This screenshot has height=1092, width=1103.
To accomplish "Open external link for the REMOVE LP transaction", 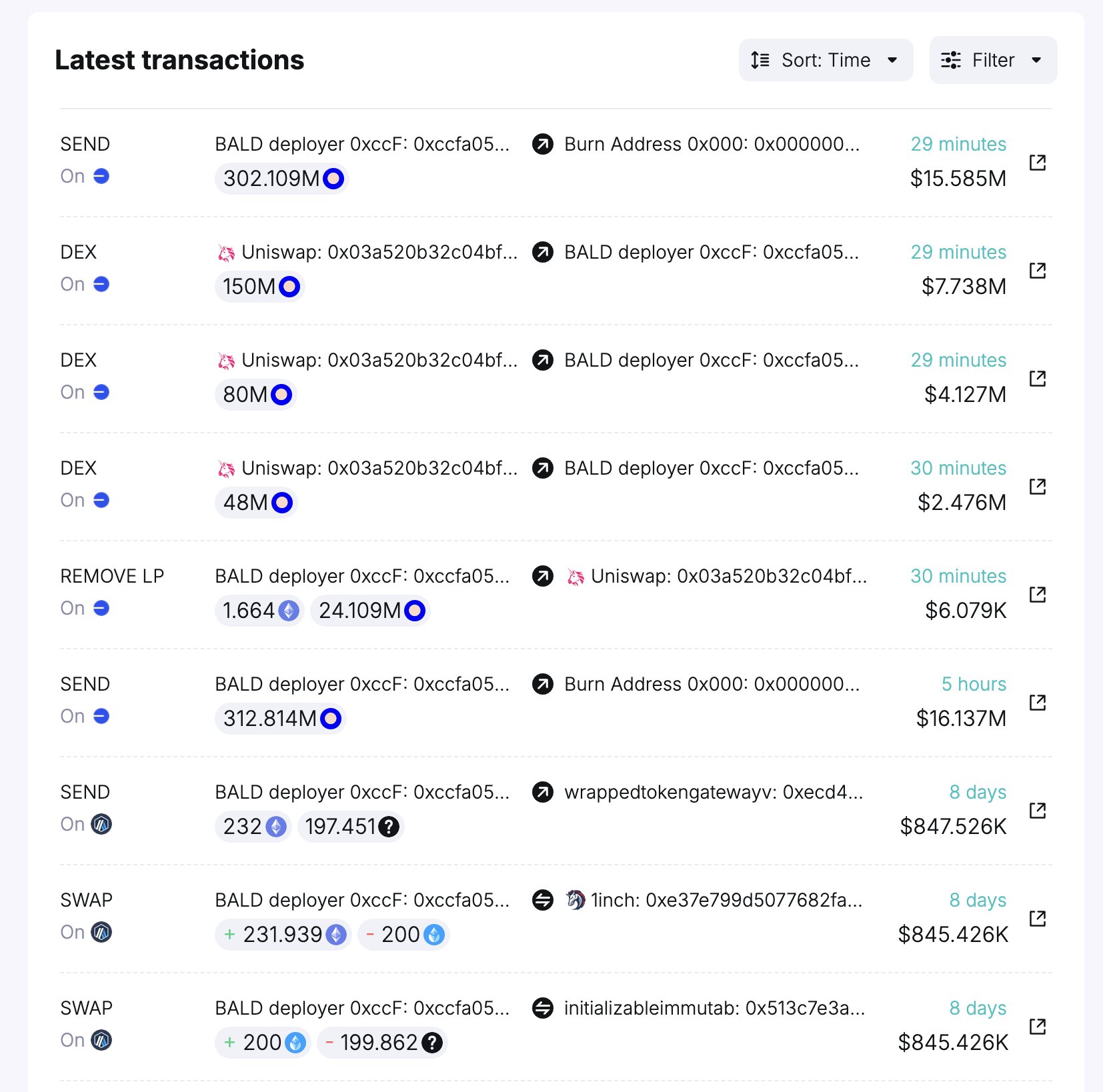I will [x=1037, y=594].
